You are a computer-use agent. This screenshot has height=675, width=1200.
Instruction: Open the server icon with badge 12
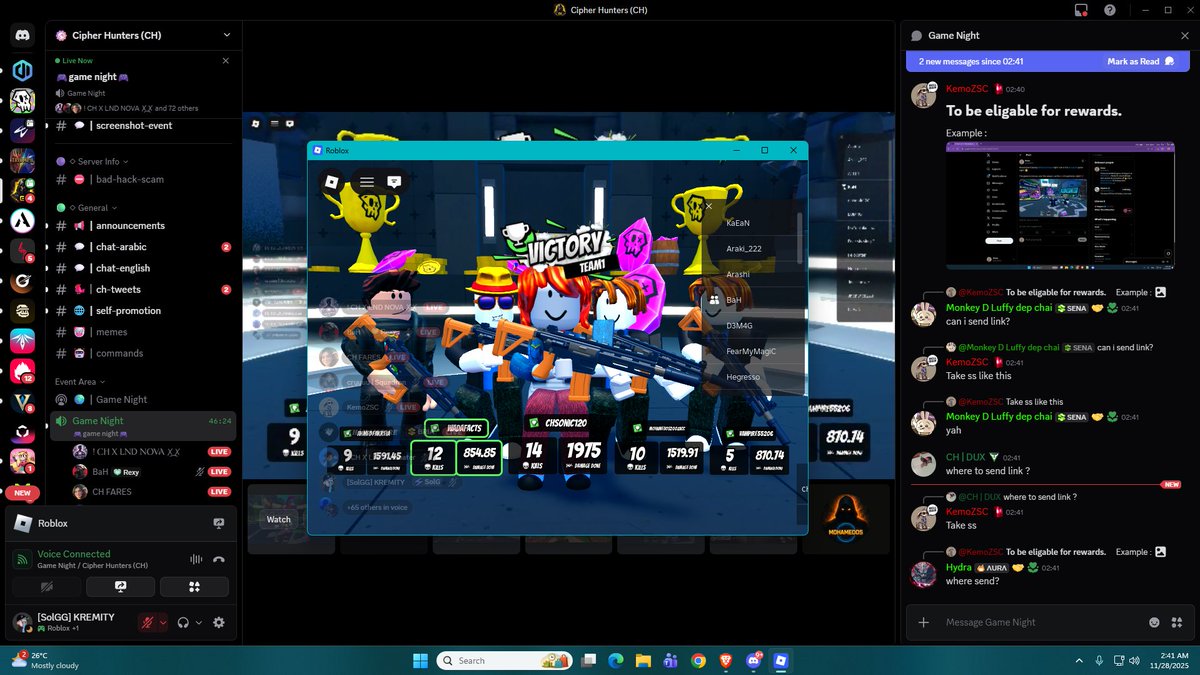pyautogui.click(x=22, y=372)
